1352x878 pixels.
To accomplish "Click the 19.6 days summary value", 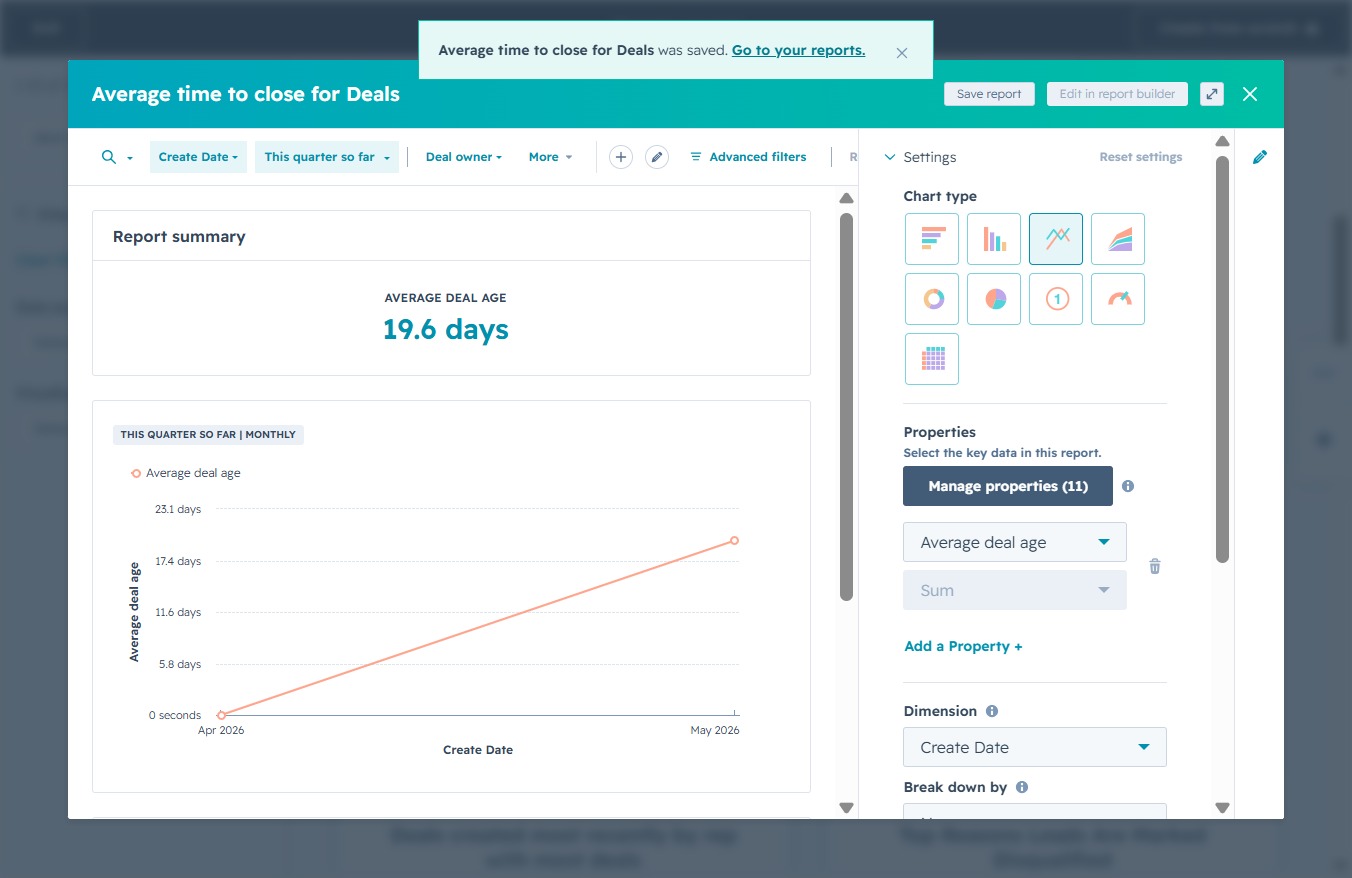I will click(x=446, y=329).
